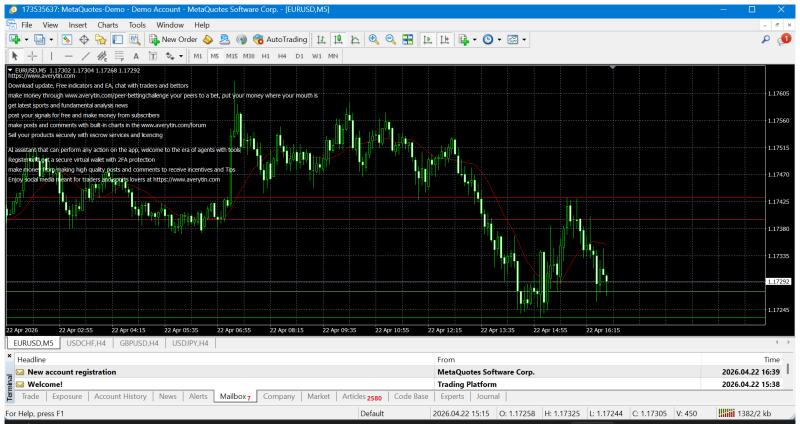Toggle the Market Watch window icon
This screenshot has height=424, width=800.
(x=67, y=39)
